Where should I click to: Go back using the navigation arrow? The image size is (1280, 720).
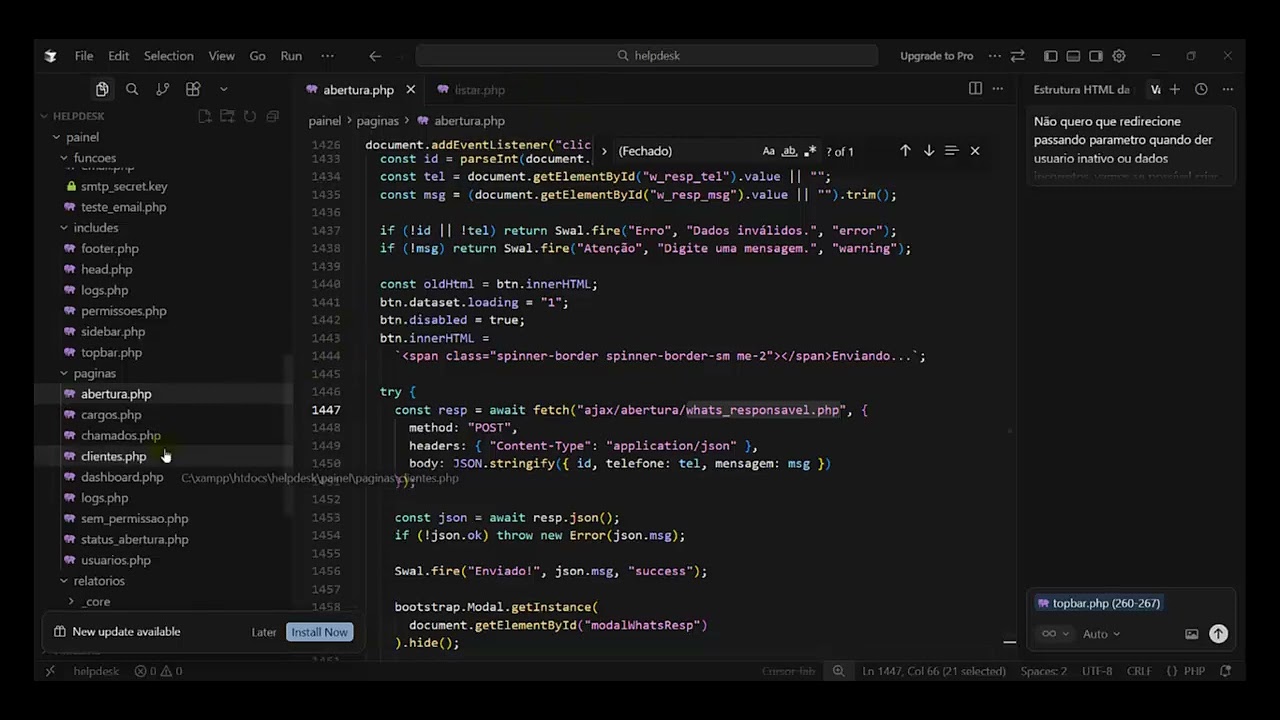tap(375, 56)
